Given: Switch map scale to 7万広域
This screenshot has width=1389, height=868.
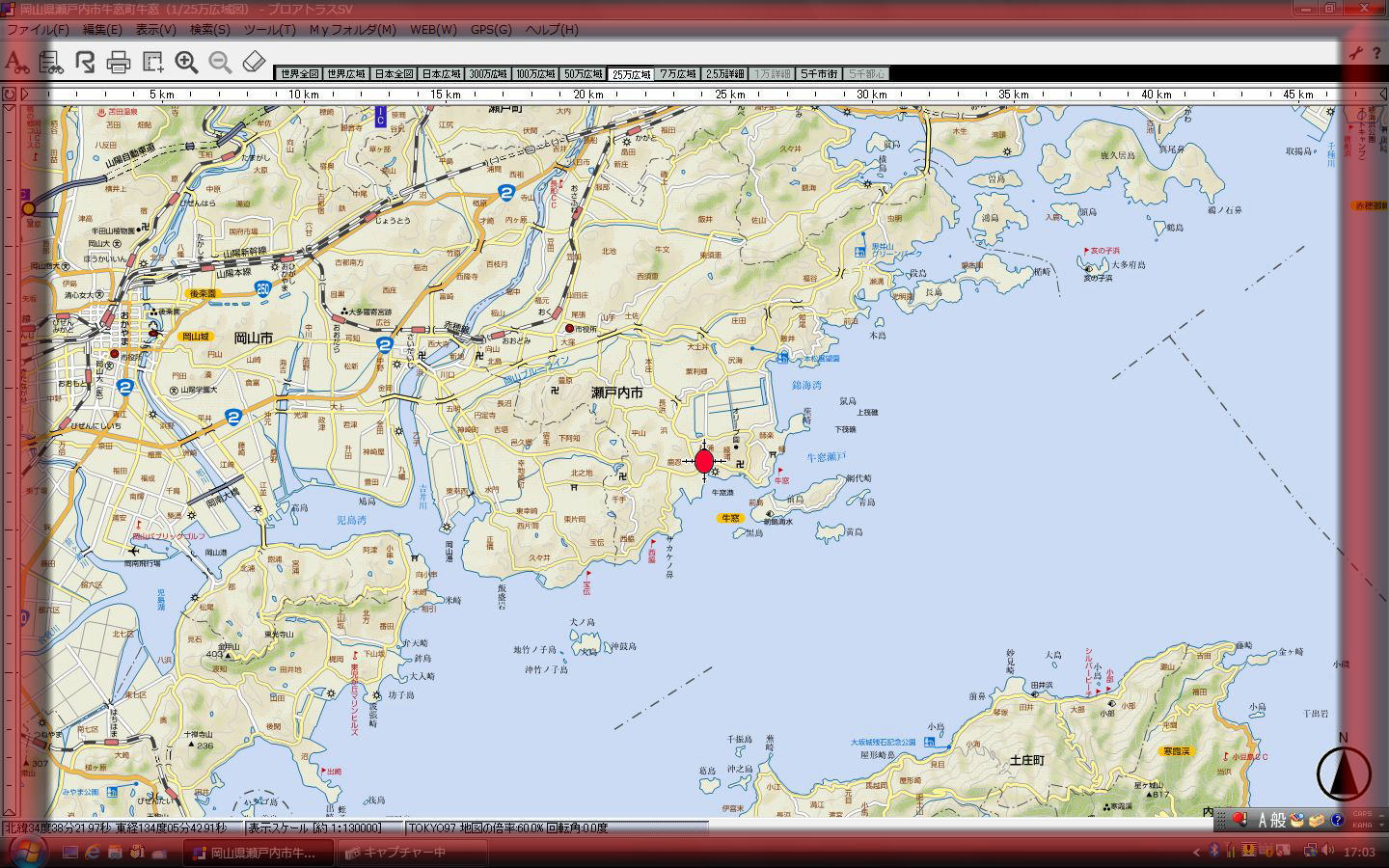Looking at the screenshot, I should tap(678, 74).
